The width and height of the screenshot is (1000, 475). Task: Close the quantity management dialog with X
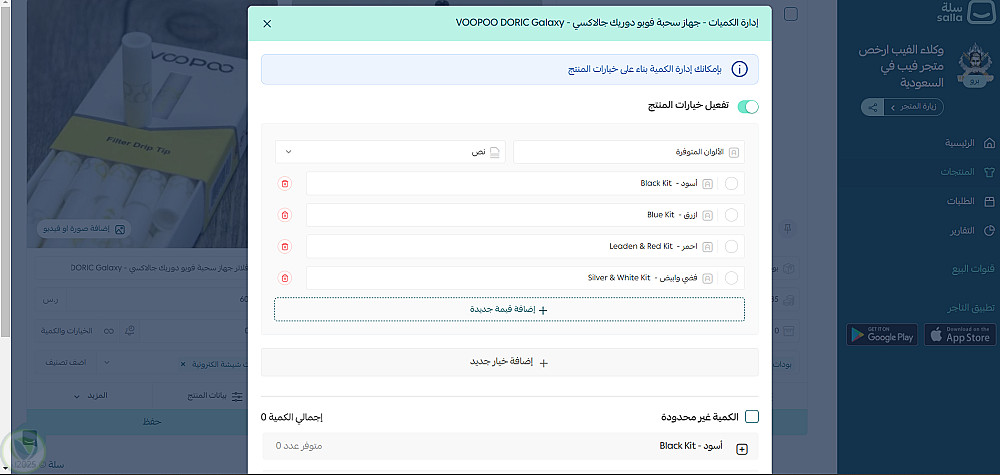click(x=267, y=24)
